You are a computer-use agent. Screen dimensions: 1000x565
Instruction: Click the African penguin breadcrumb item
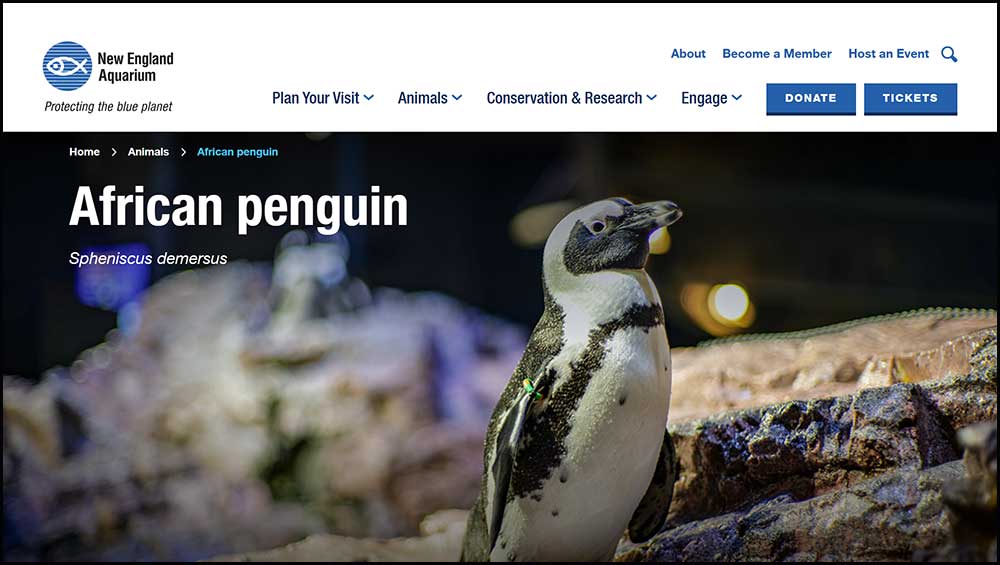(237, 152)
